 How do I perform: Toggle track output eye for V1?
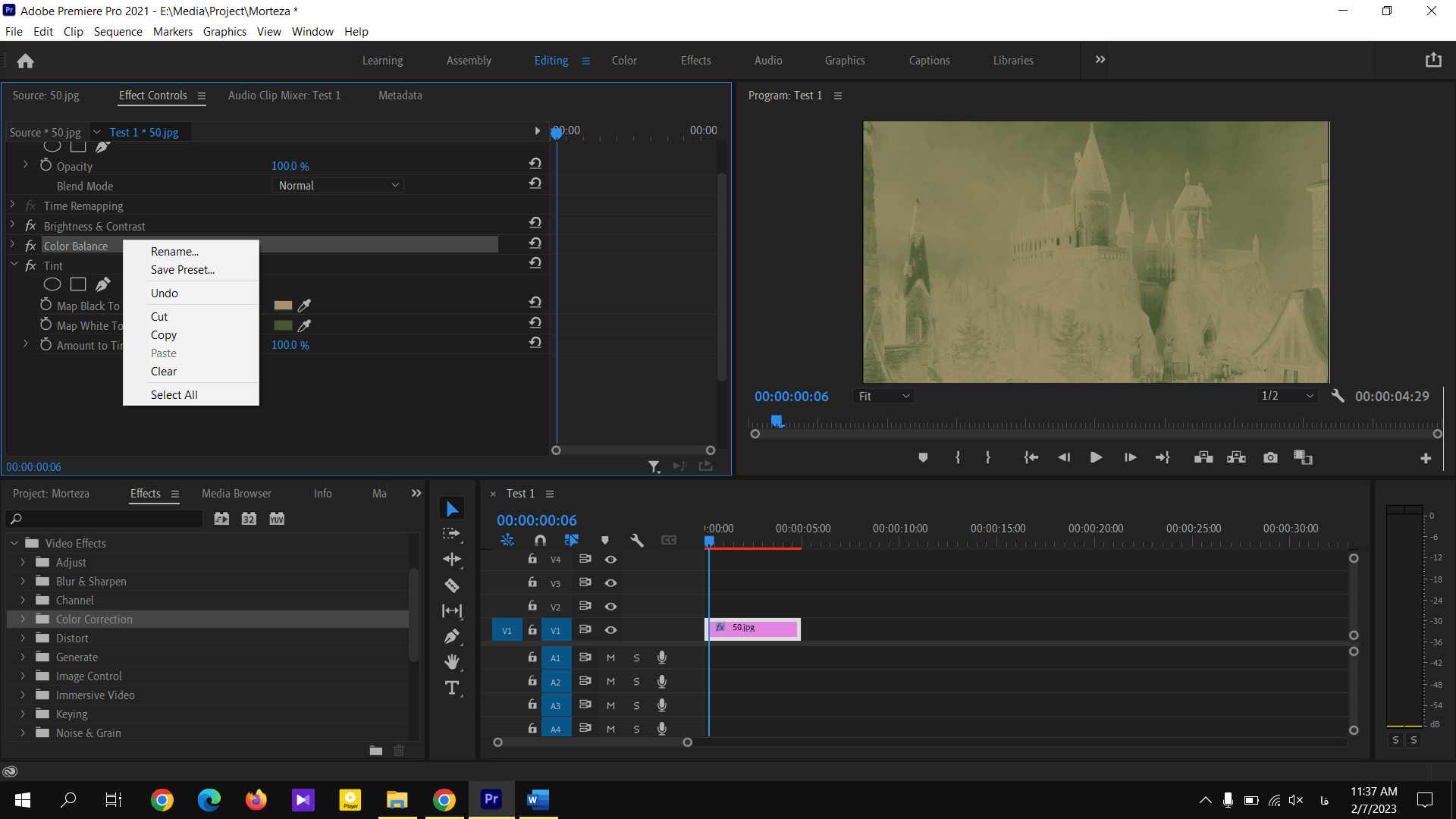pos(610,630)
